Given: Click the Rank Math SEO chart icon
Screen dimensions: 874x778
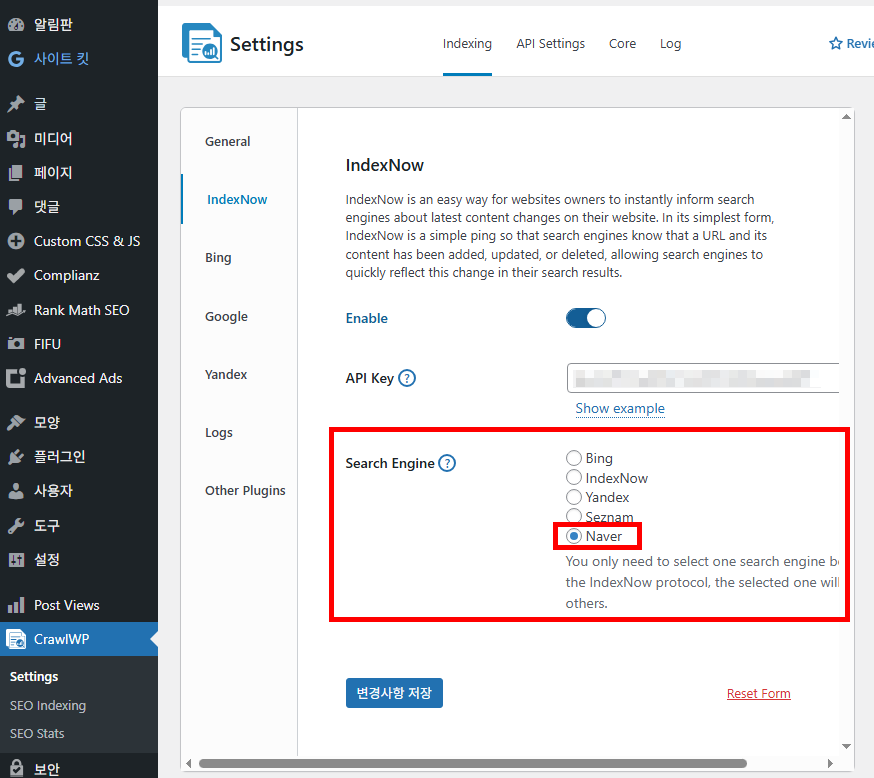Looking at the screenshot, I should point(16,310).
